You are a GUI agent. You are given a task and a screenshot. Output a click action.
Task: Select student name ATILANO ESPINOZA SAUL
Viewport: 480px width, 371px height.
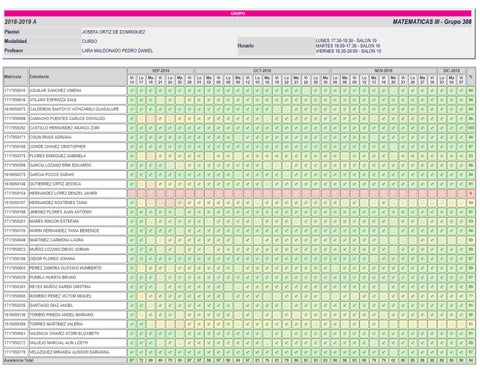tap(53, 100)
